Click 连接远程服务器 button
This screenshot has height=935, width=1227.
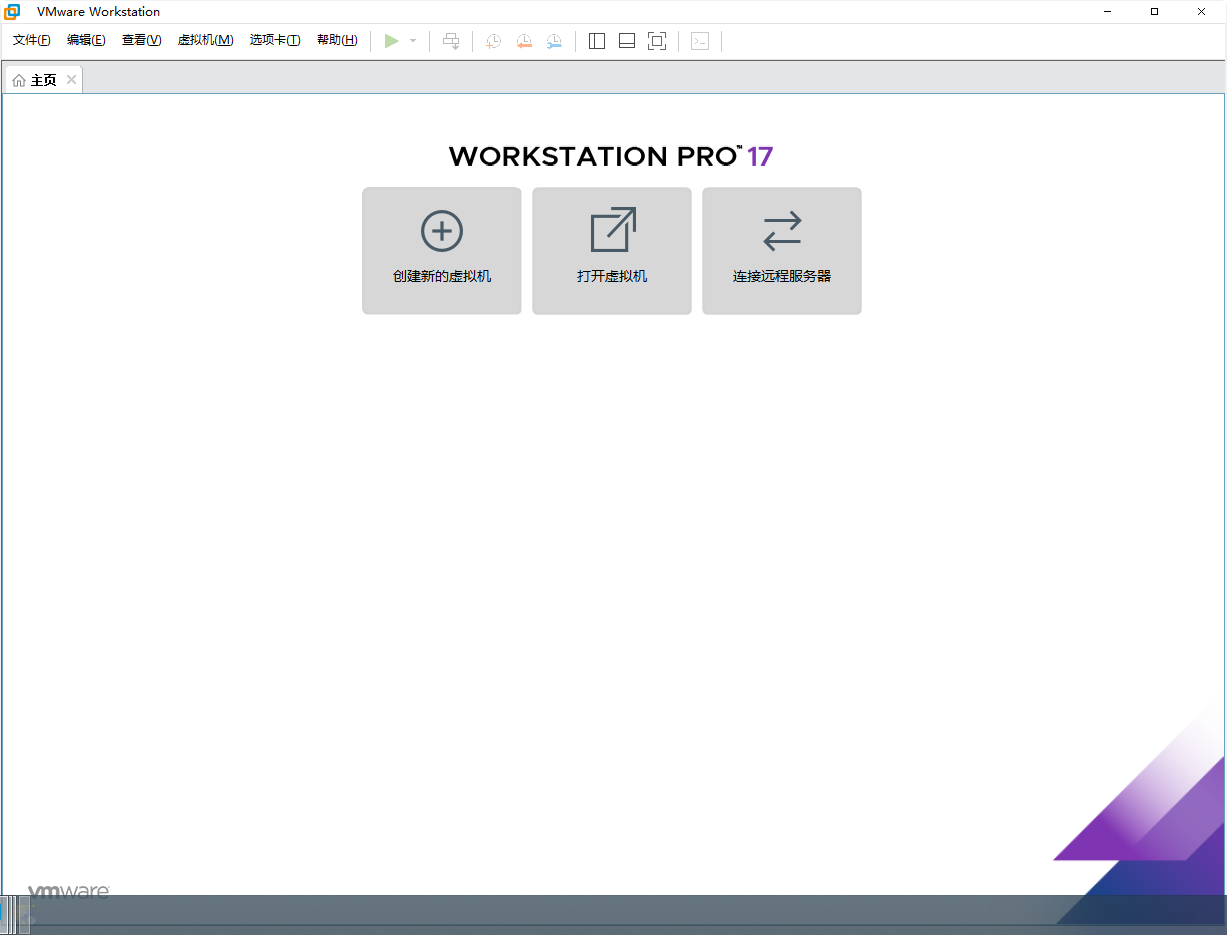pyautogui.click(x=782, y=251)
